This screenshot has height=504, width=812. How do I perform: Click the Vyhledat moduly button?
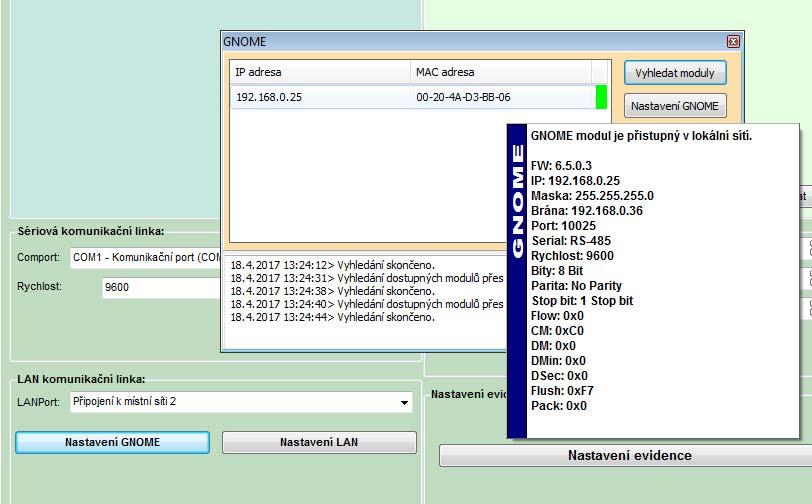point(675,73)
